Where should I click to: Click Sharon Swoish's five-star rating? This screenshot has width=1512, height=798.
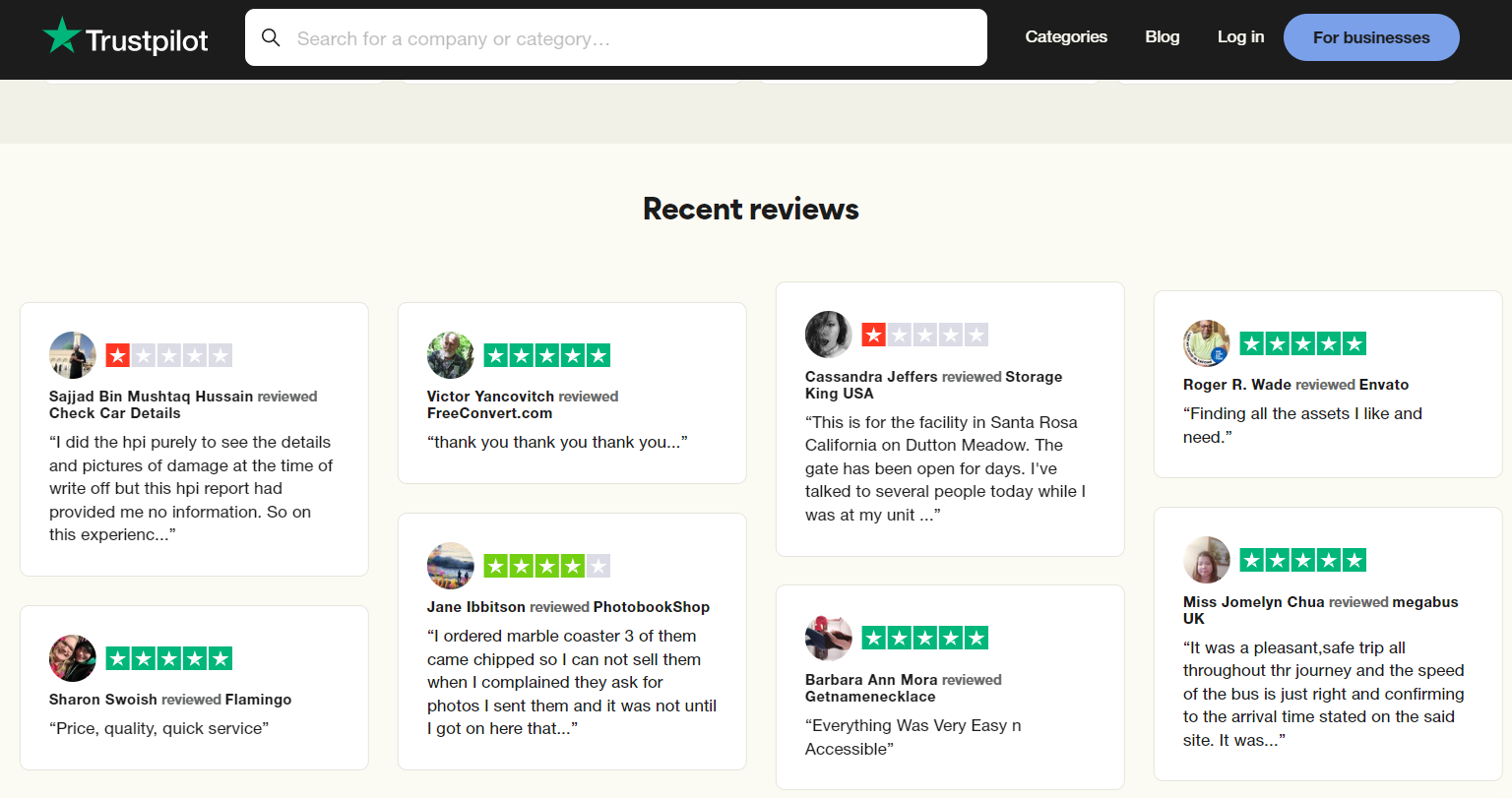tap(169, 658)
